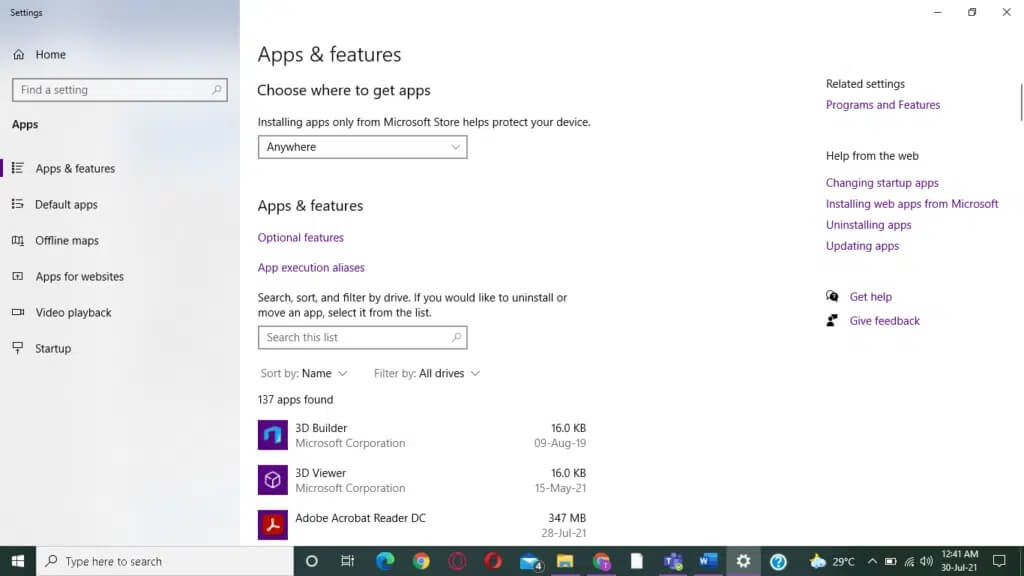Open Apps for websites page
The image size is (1024, 576).
(79, 276)
